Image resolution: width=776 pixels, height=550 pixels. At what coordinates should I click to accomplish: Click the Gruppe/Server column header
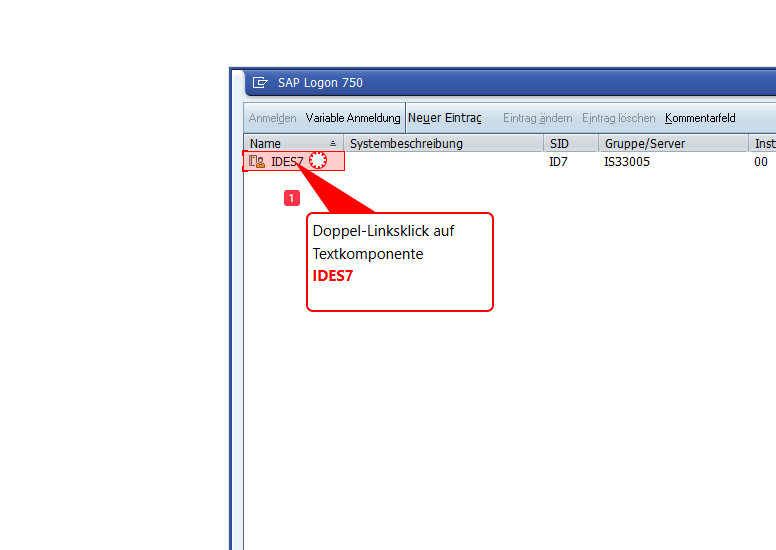pyautogui.click(x=673, y=144)
